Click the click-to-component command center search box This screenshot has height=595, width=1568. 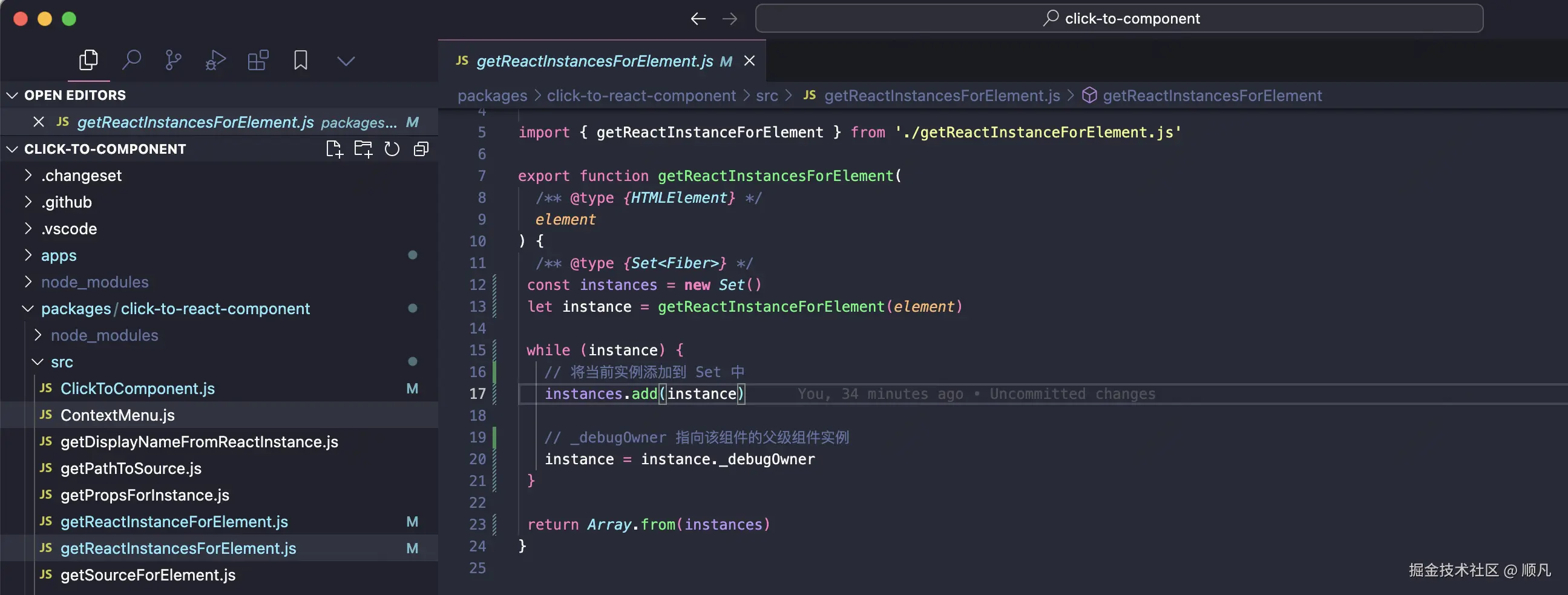(1119, 18)
